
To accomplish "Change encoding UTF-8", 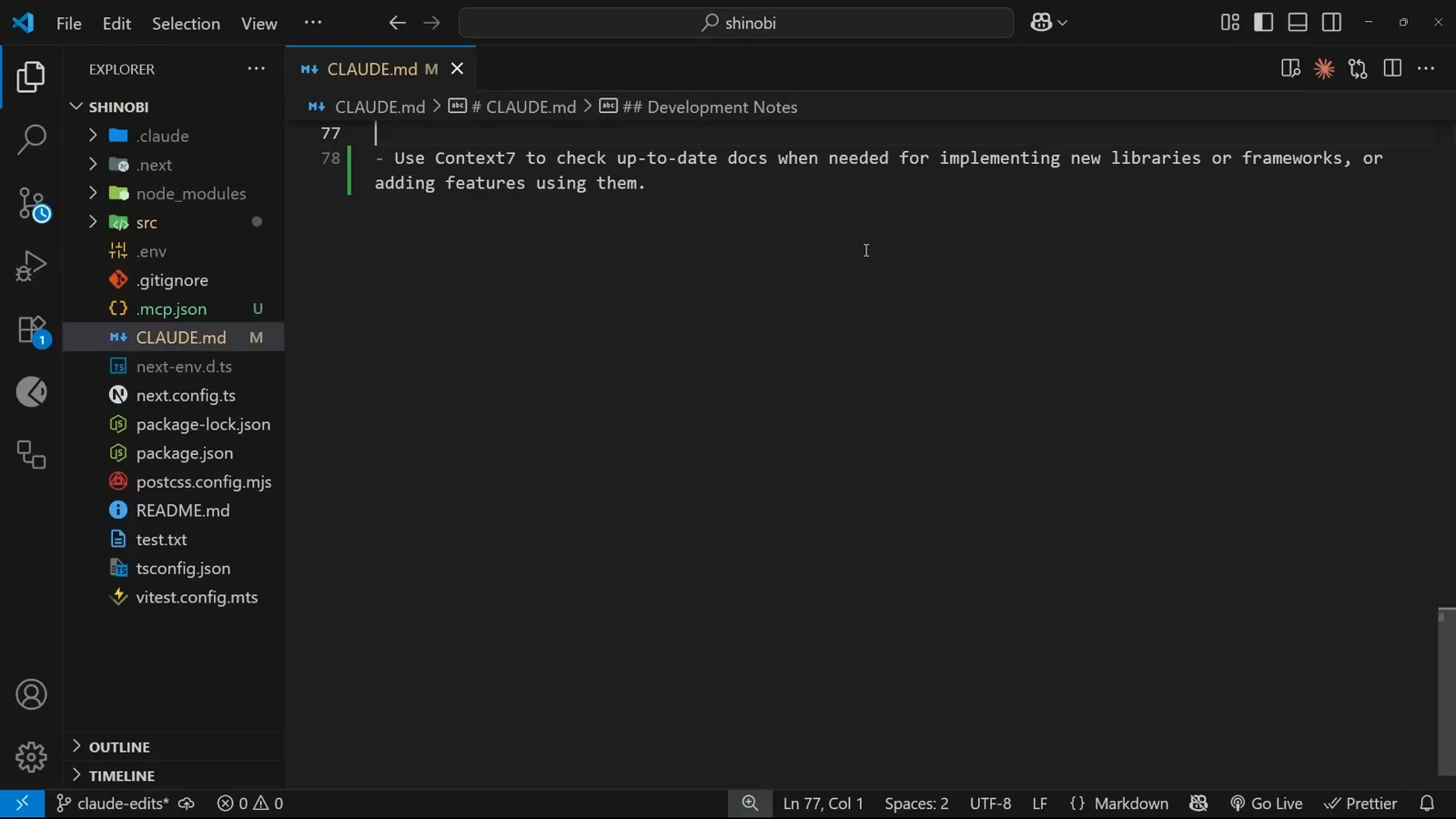I will [990, 804].
